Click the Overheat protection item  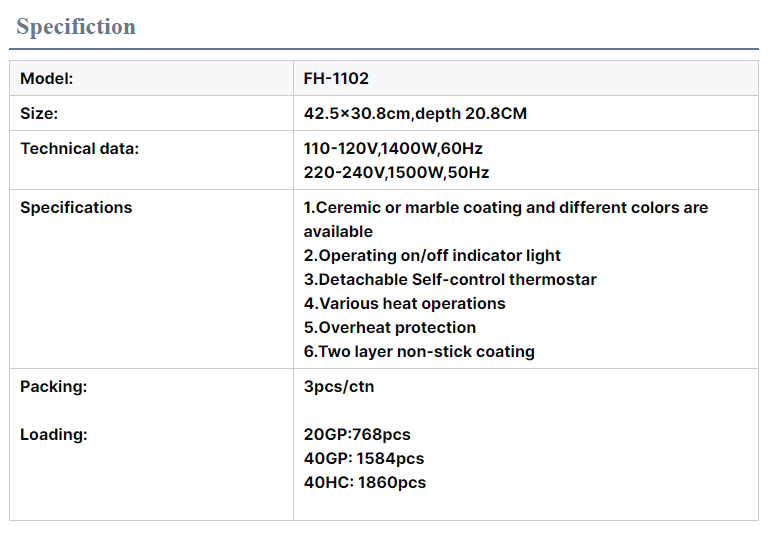point(390,328)
